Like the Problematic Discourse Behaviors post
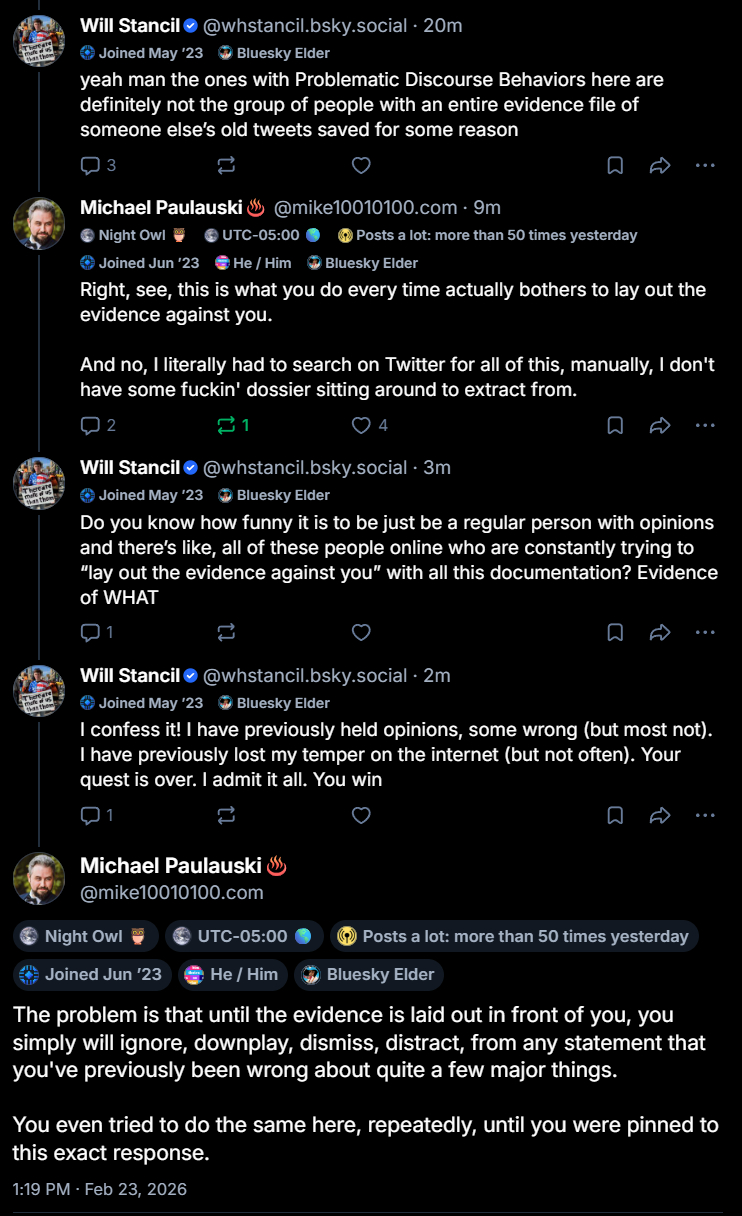This screenshot has width=742, height=1216. [x=362, y=165]
